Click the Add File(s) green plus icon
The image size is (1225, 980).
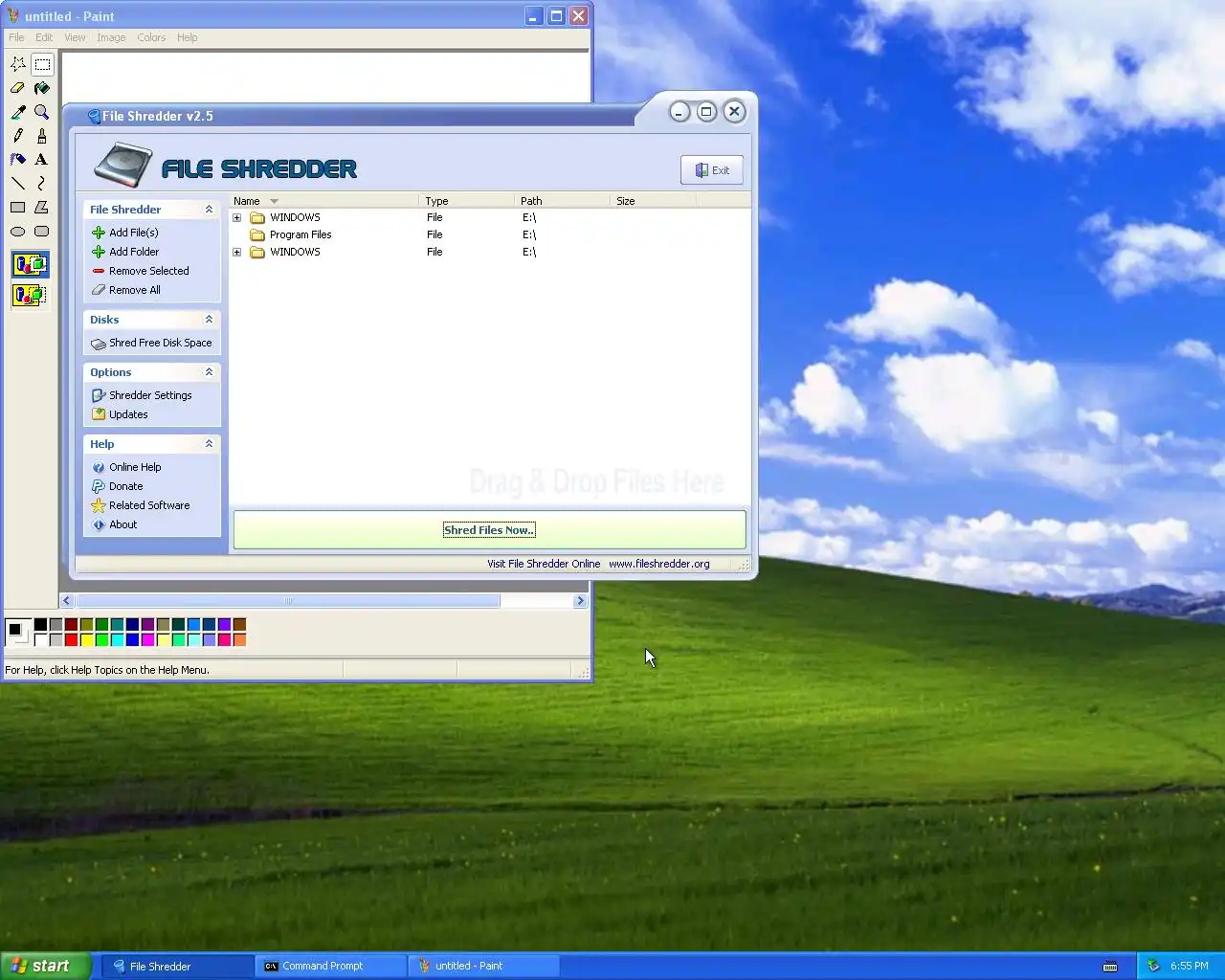coord(99,233)
